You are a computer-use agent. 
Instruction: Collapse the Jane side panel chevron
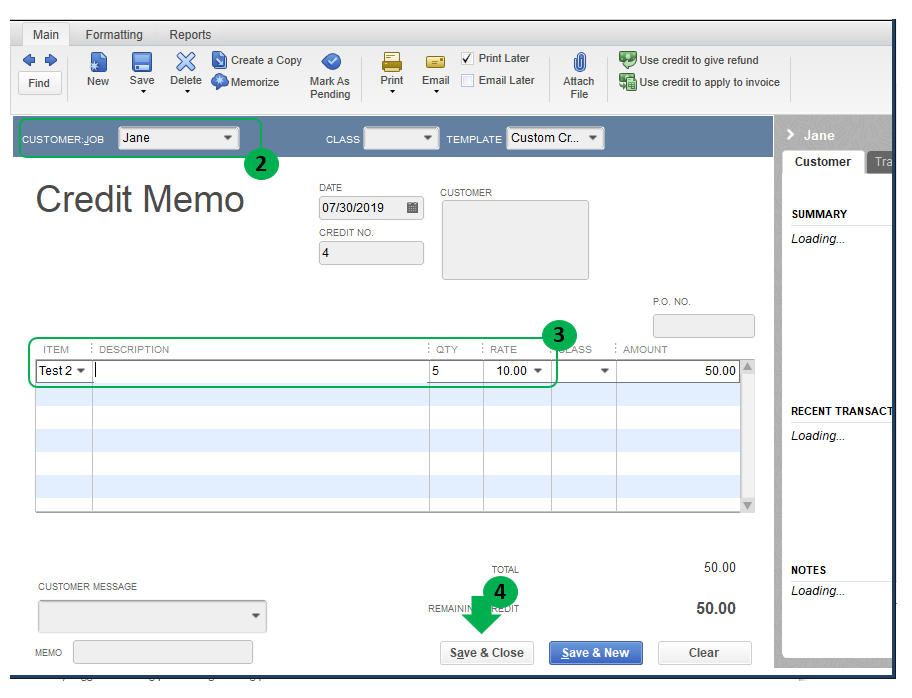pyautogui.click(x=790, y=135)
